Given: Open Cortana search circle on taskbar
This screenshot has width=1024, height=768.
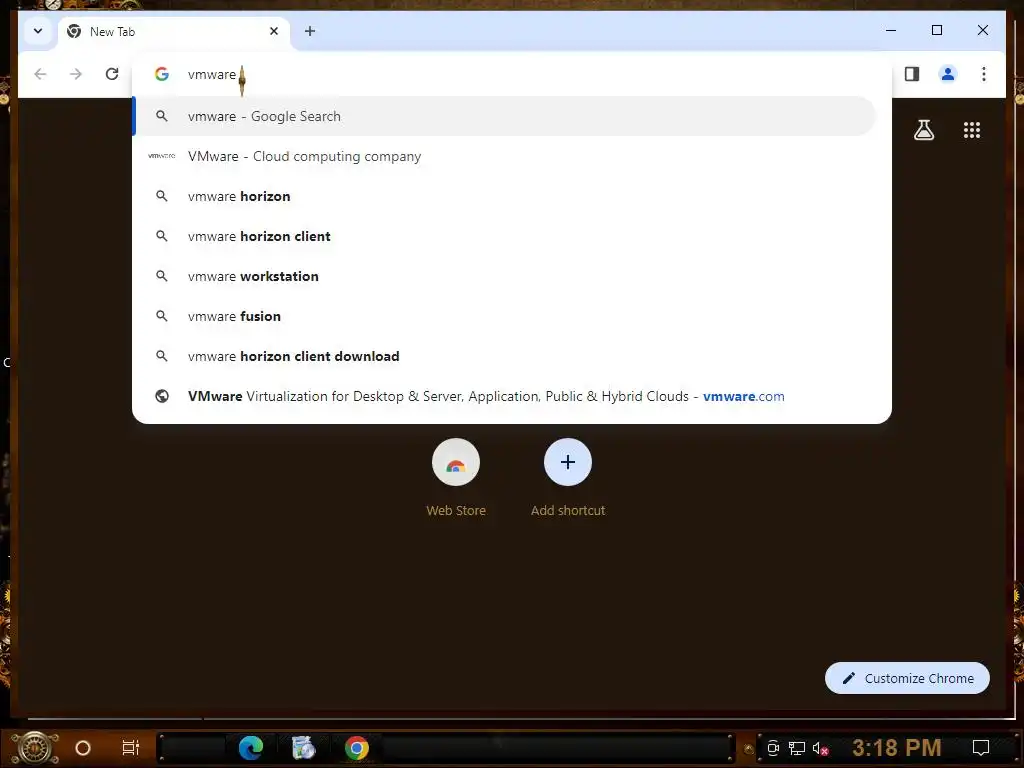Looking at the screenshot, I should 82,748.
